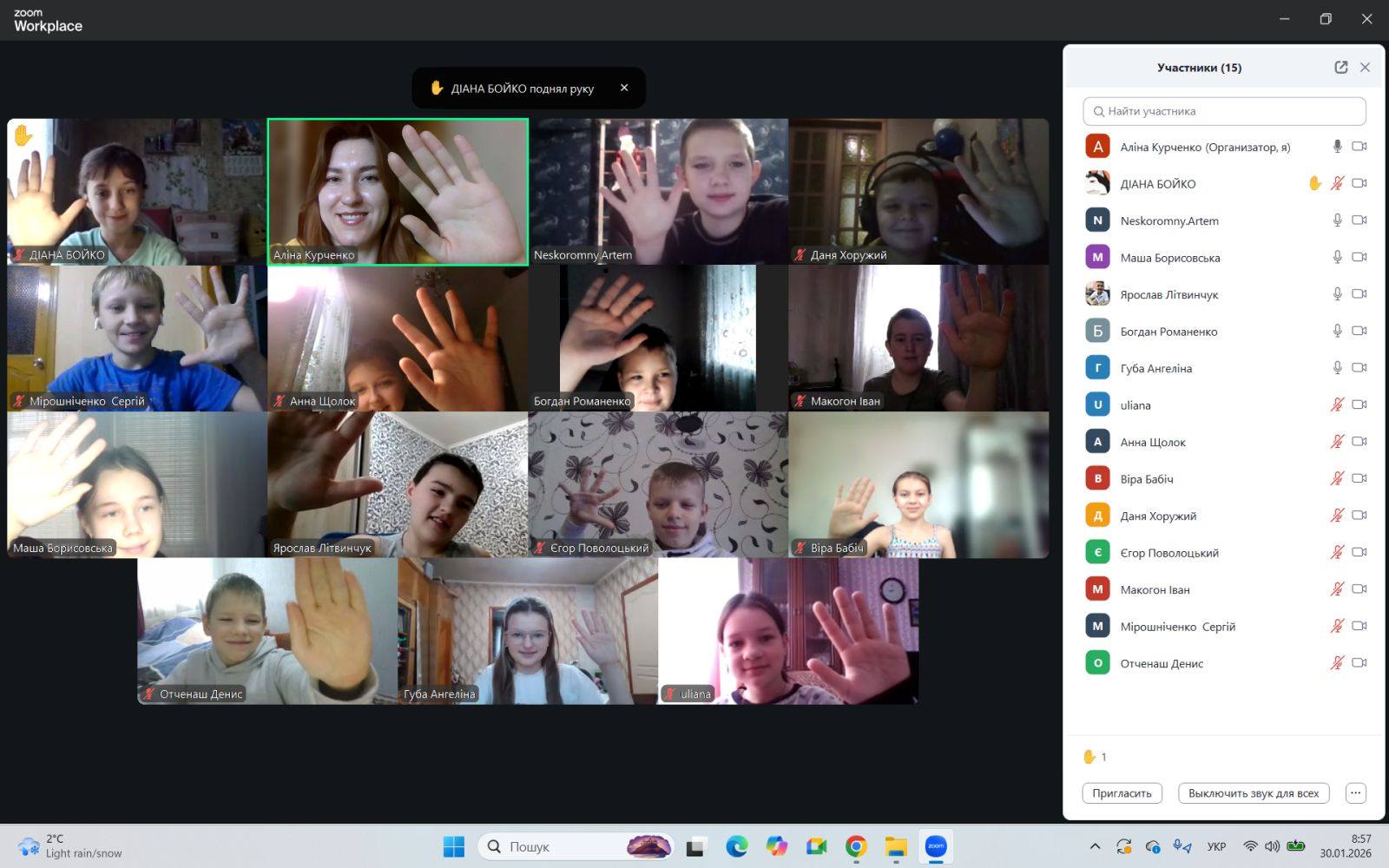Open the УКР keyboard language switcher
1389x868 pixels.
point(1216,846)
